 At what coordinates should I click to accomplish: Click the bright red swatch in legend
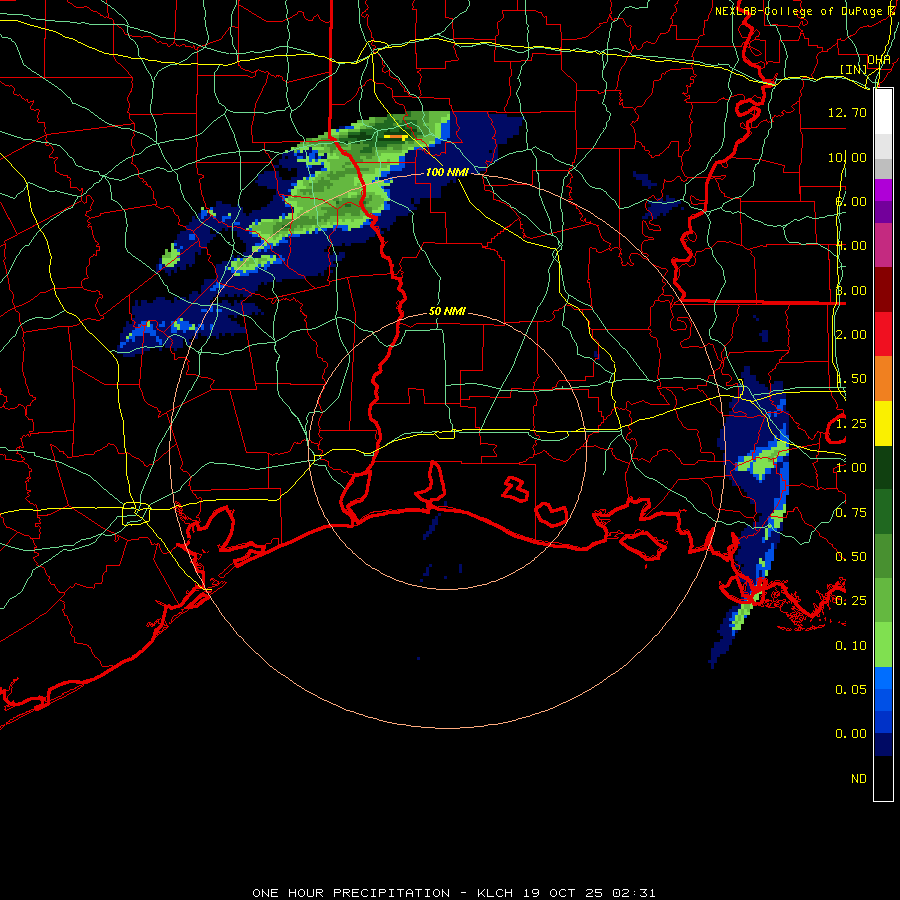click(883, 335)
